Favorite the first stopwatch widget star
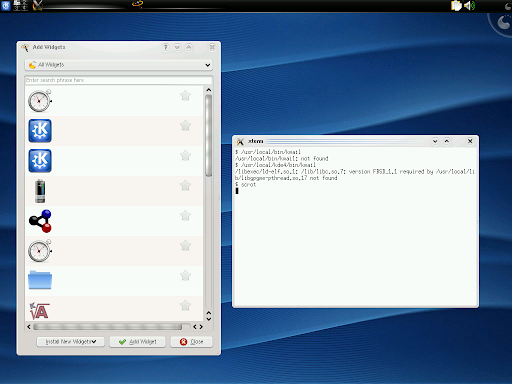The image size is (512, 384). pyautogui.click(x=185, y=96)
